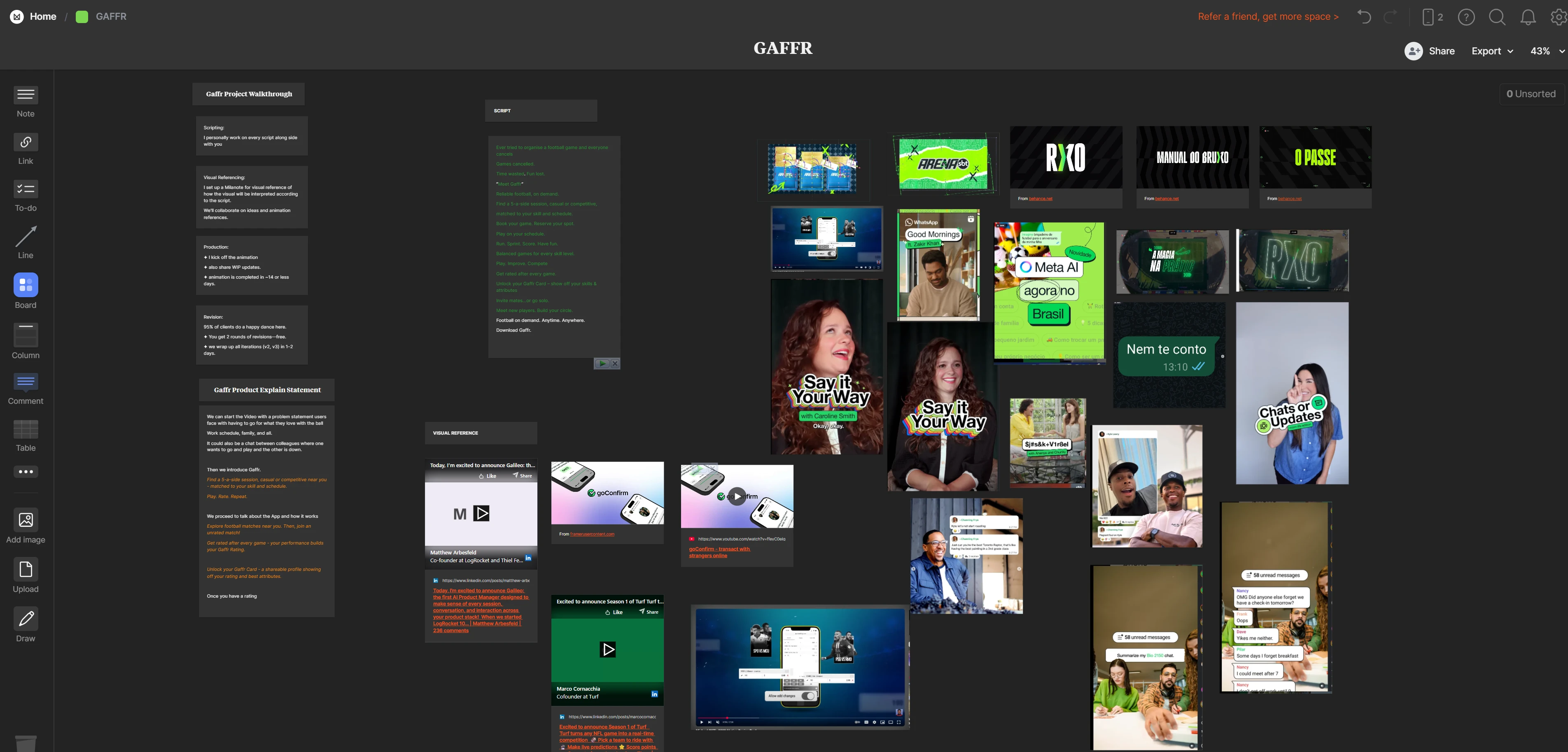Open the search icon

click(1498, 16)
